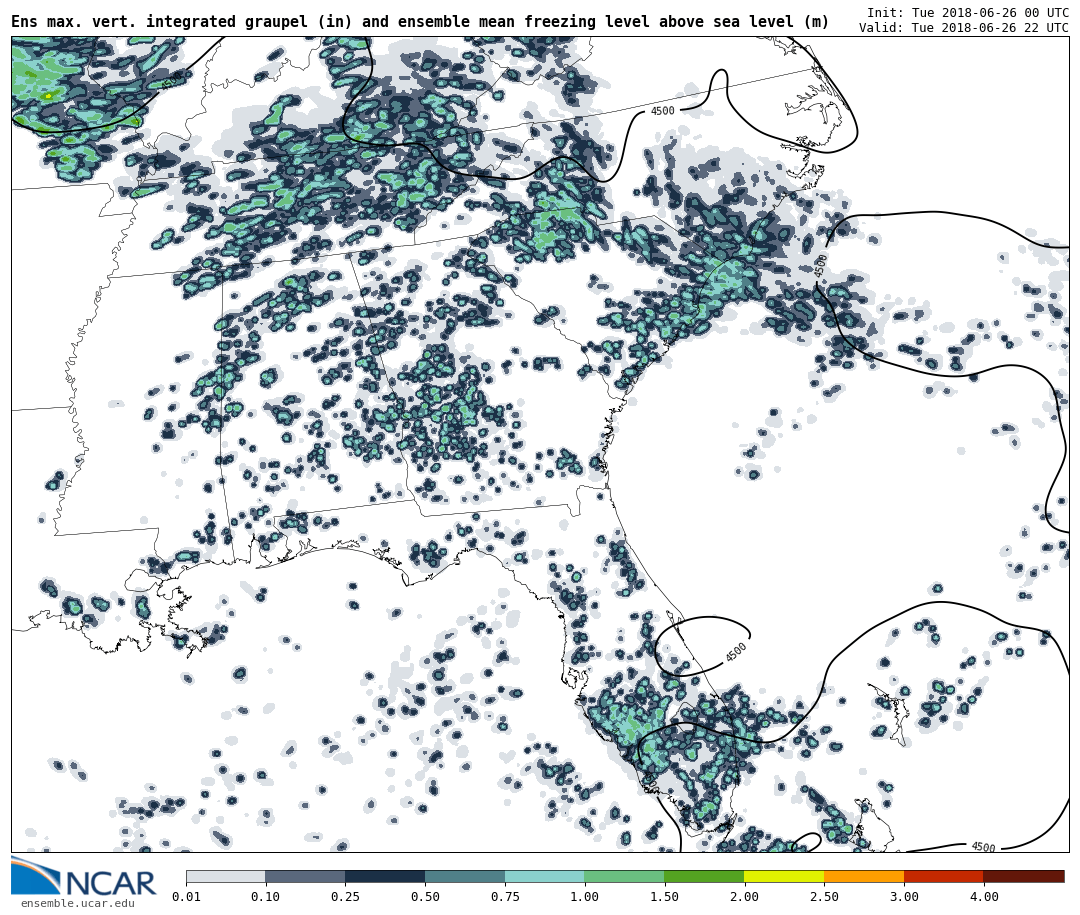1080x915 pixels.
Task: Click the colorbar label 0.75
Action: click(x=505, y=896)
